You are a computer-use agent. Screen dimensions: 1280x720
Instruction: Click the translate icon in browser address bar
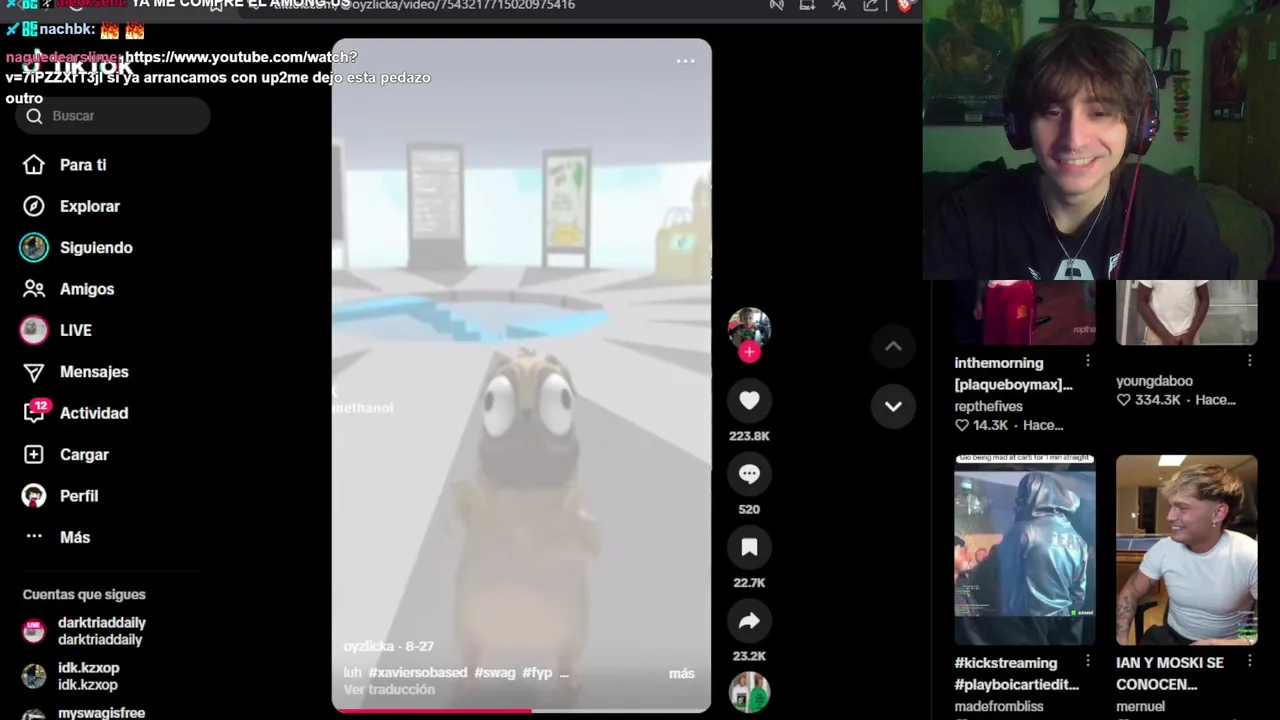tap(839, 5)
